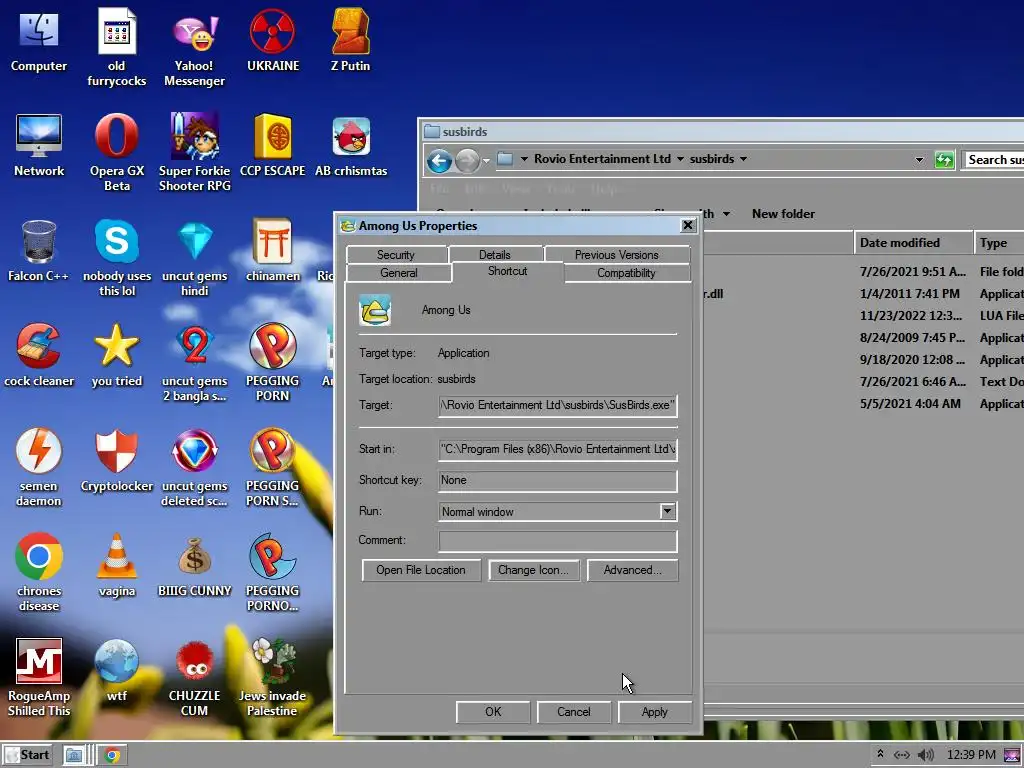This screenshot has height=768, width=1024.
Task: Click the Comment text field
Action: [x=557, y=541]
